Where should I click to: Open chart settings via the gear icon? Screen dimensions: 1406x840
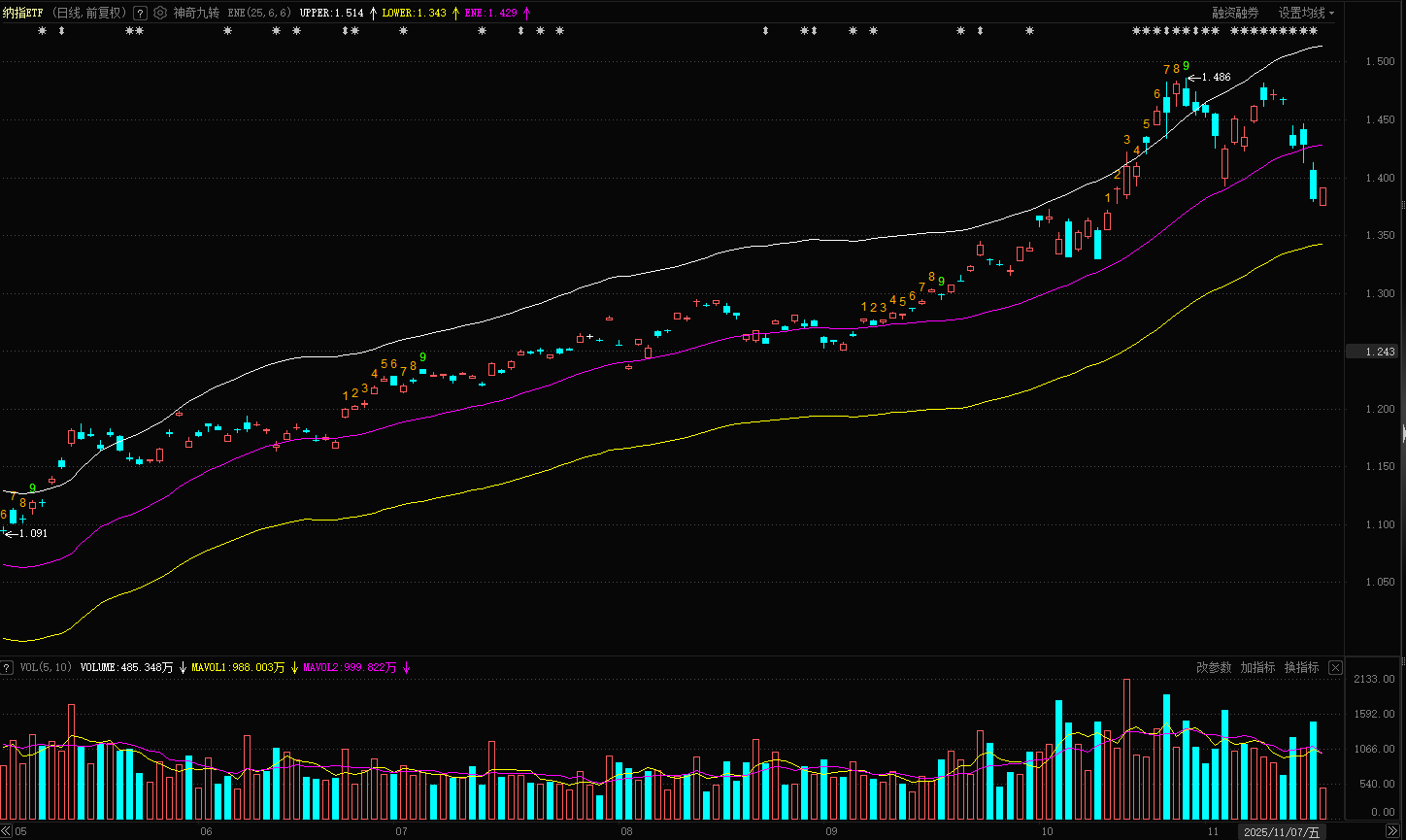tap(160, 13)
